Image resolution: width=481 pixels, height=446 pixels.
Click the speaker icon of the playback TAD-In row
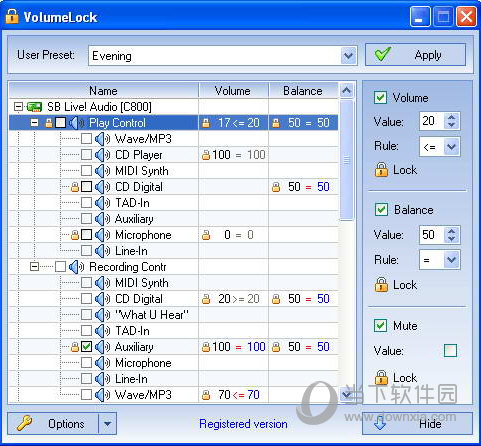102,203
